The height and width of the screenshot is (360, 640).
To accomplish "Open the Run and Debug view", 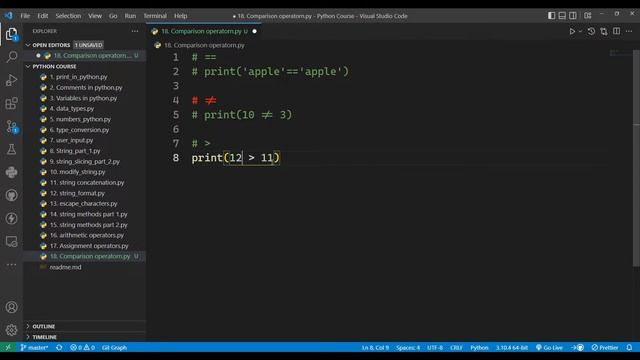I will (x=11, y=80).
